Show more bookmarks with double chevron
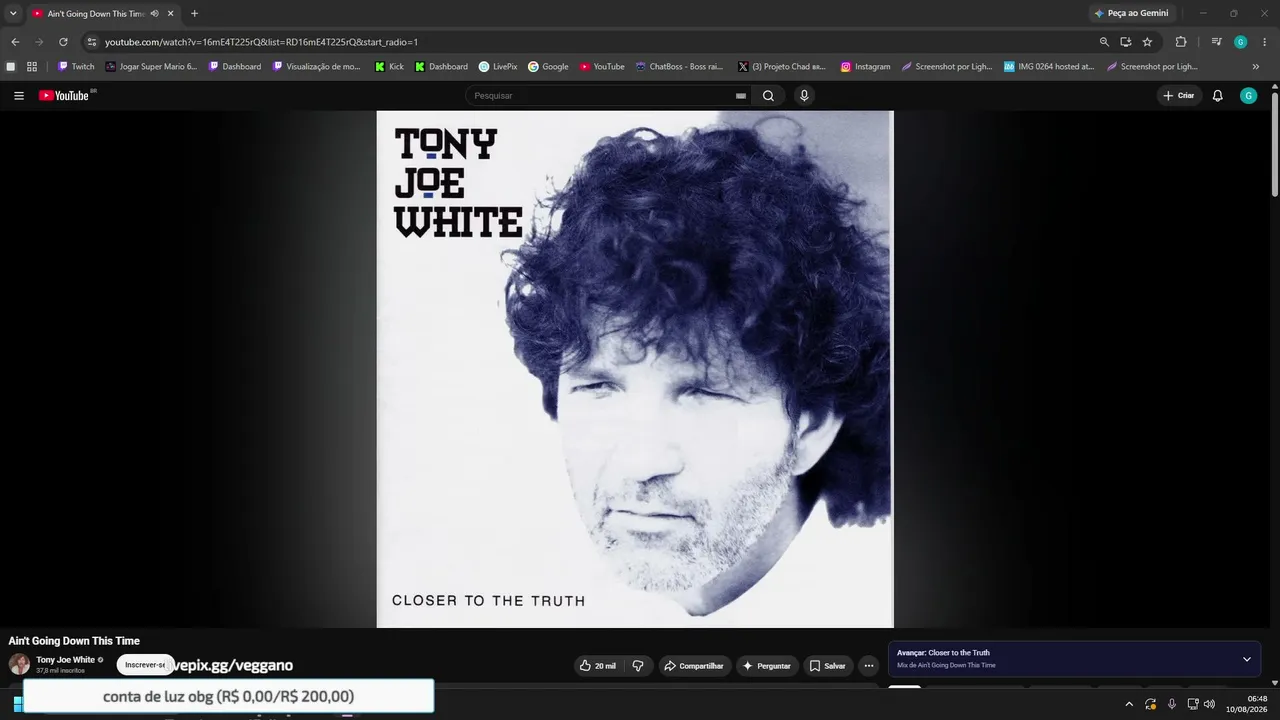The image size is (1280, 720). point(1256,67)
